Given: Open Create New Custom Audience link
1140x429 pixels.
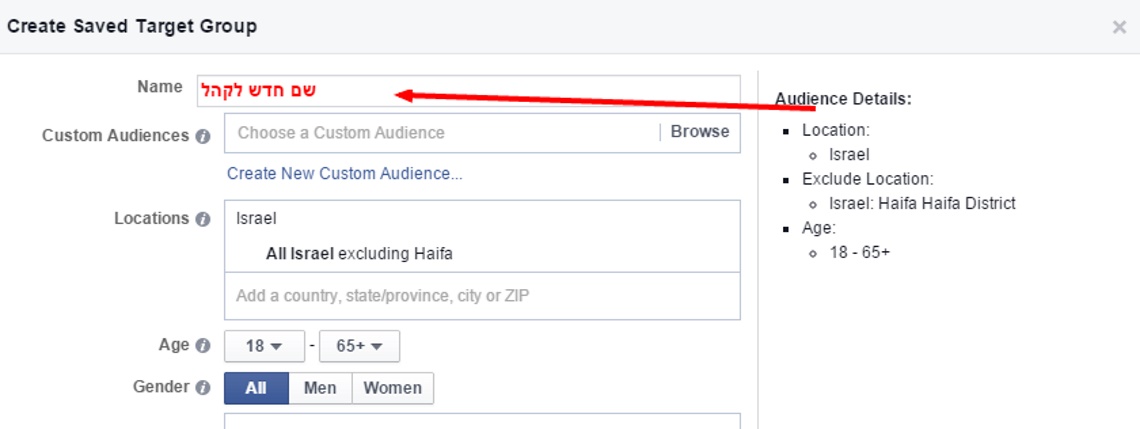Looking at the screenshot, I should (344, 174).
